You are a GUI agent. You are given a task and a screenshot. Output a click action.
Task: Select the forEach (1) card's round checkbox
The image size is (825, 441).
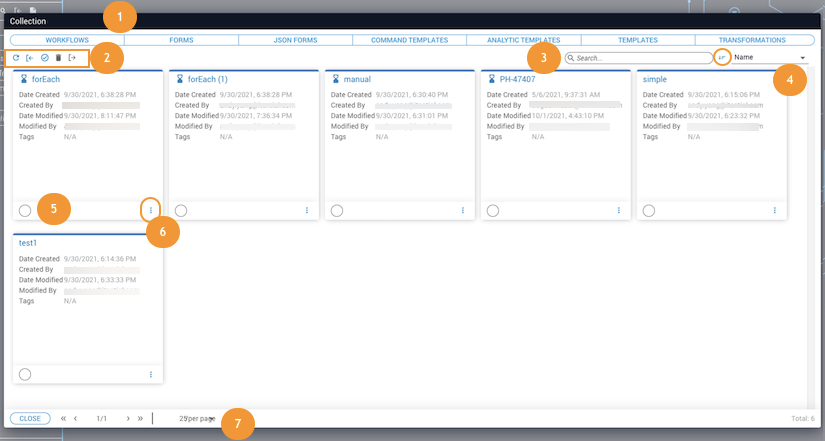(x=181, y=211)
